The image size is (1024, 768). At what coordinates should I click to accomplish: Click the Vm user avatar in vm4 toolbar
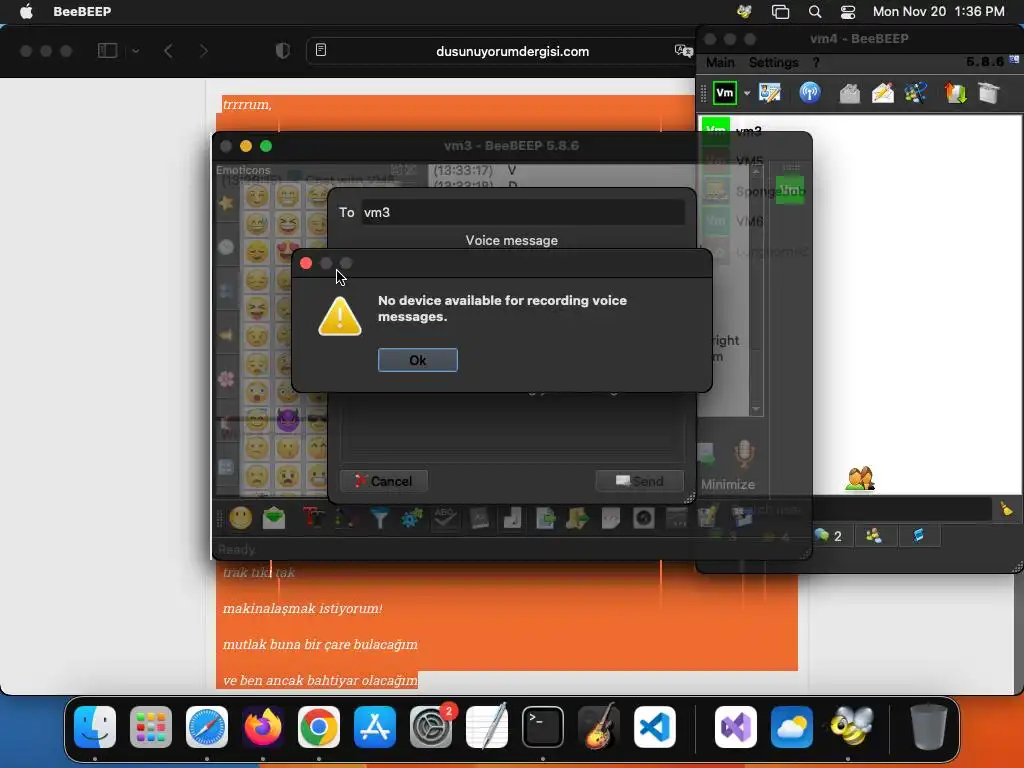click(725, 93)
